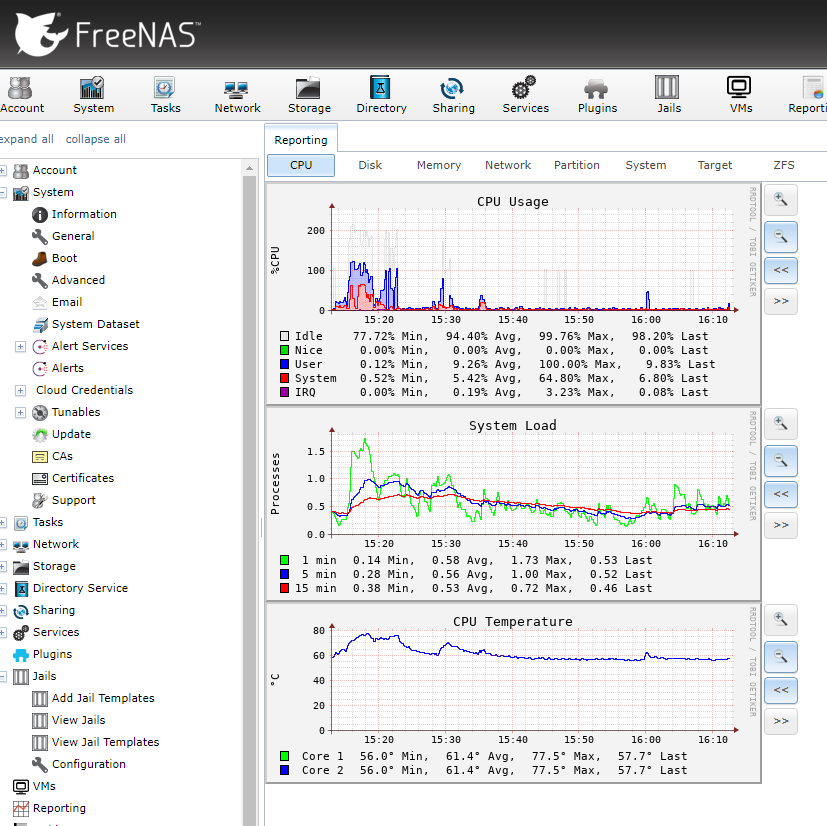The width and height of the screenshot is (827, 826).
Task: Open System Dataset in the sidebar tree
Action: coord(86,324)
